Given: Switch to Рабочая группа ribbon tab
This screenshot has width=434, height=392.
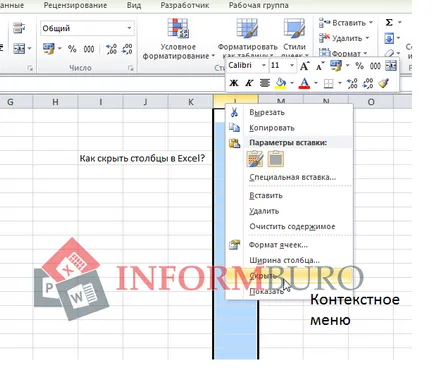Looking at the screenshot, I should click(259, 6).
